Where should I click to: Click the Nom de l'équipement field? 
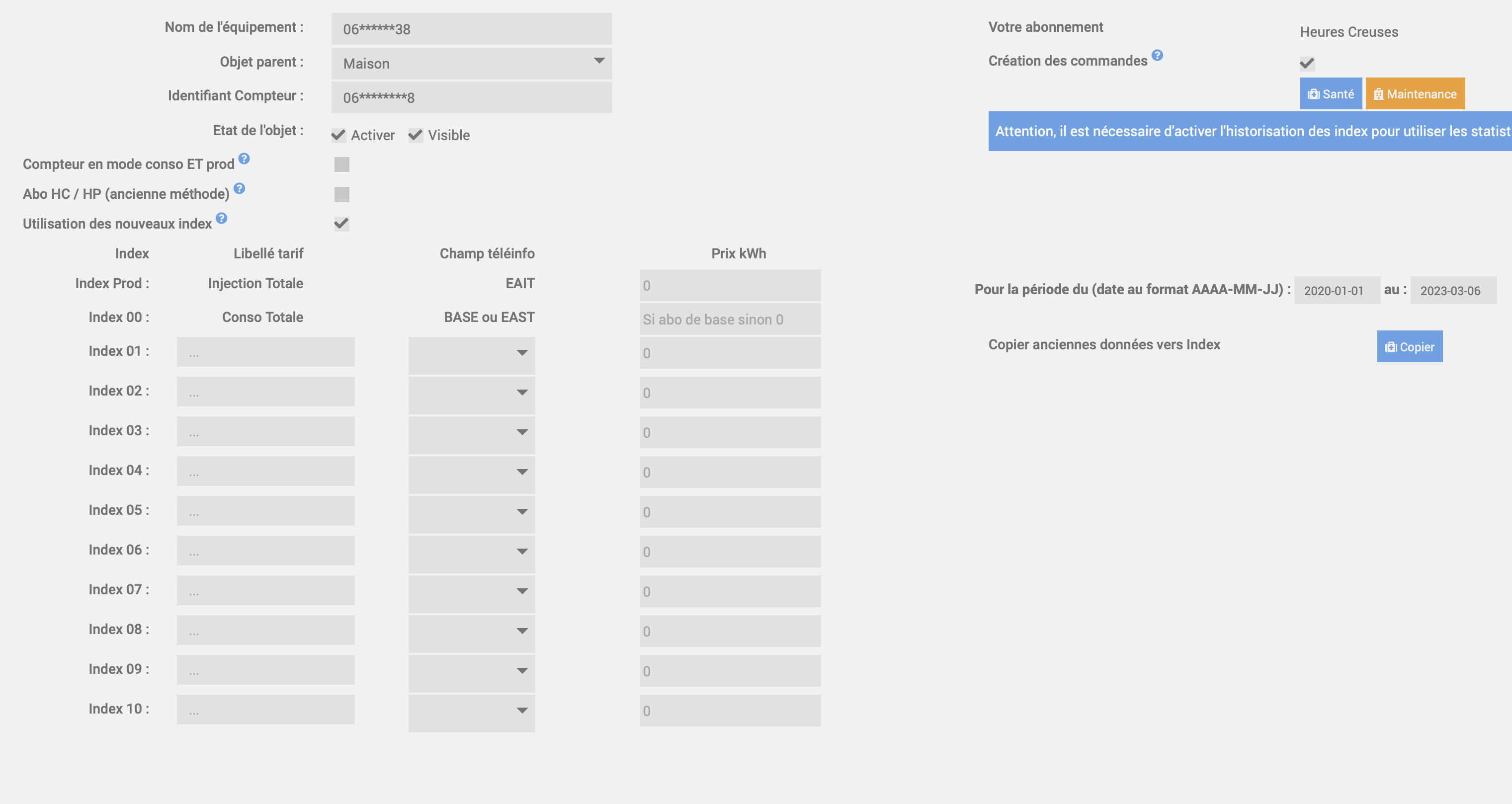point(471,29)
